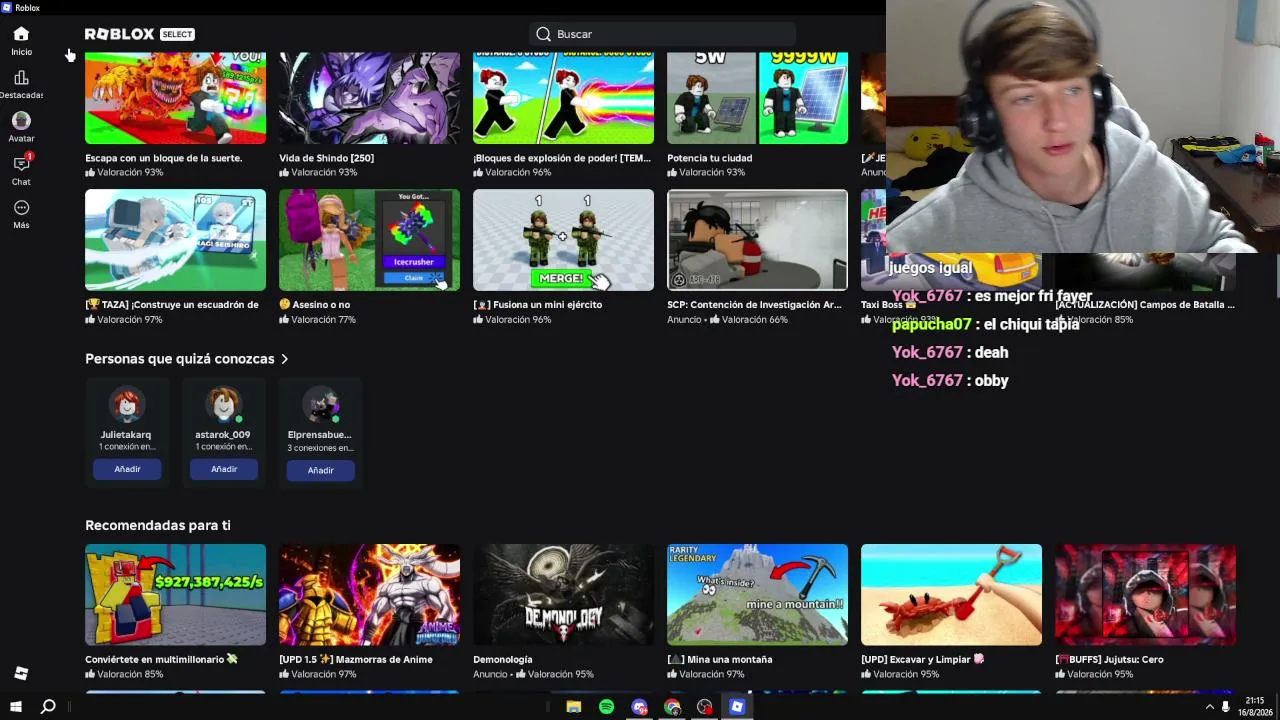
Task: Open the 'Vida de Shindo [250]' game title
Action: tap(326, 158)
